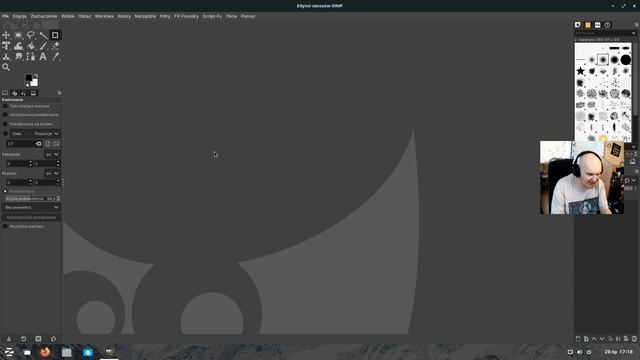Select the Paintbrush tool

point(43,46)
